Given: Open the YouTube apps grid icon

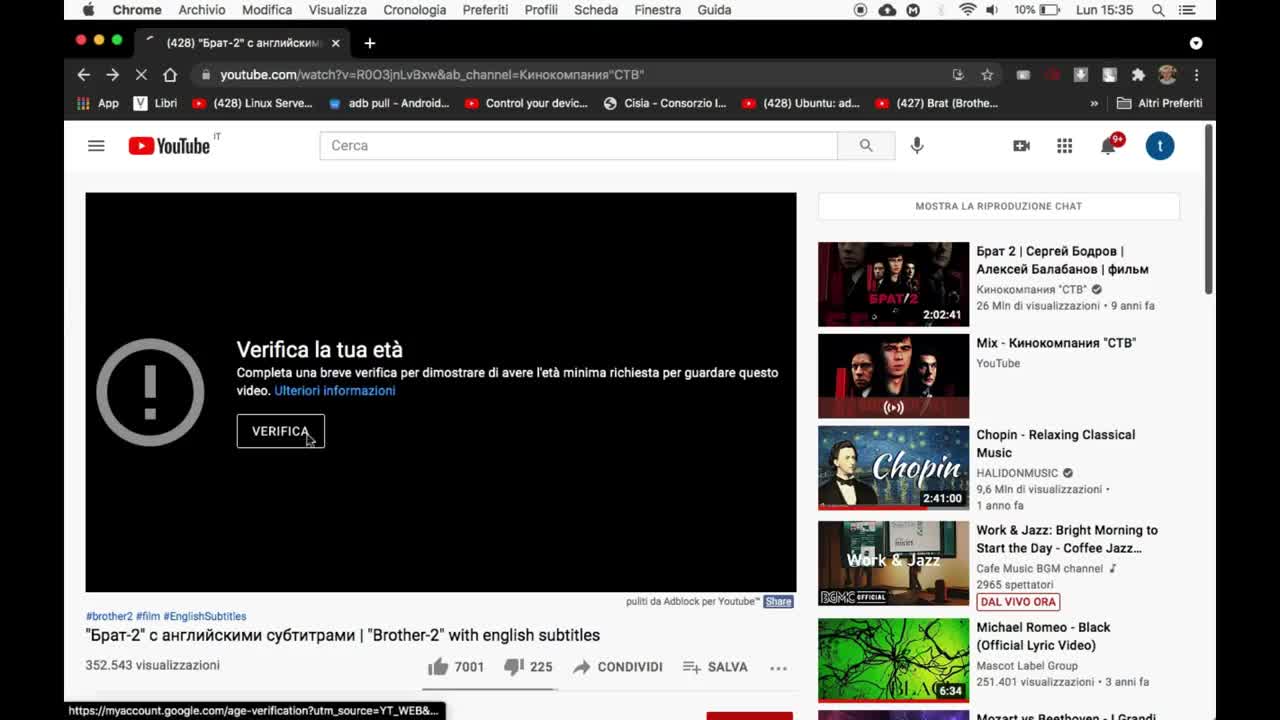Looking at the screenshot, I should (x=1065, y=146).
